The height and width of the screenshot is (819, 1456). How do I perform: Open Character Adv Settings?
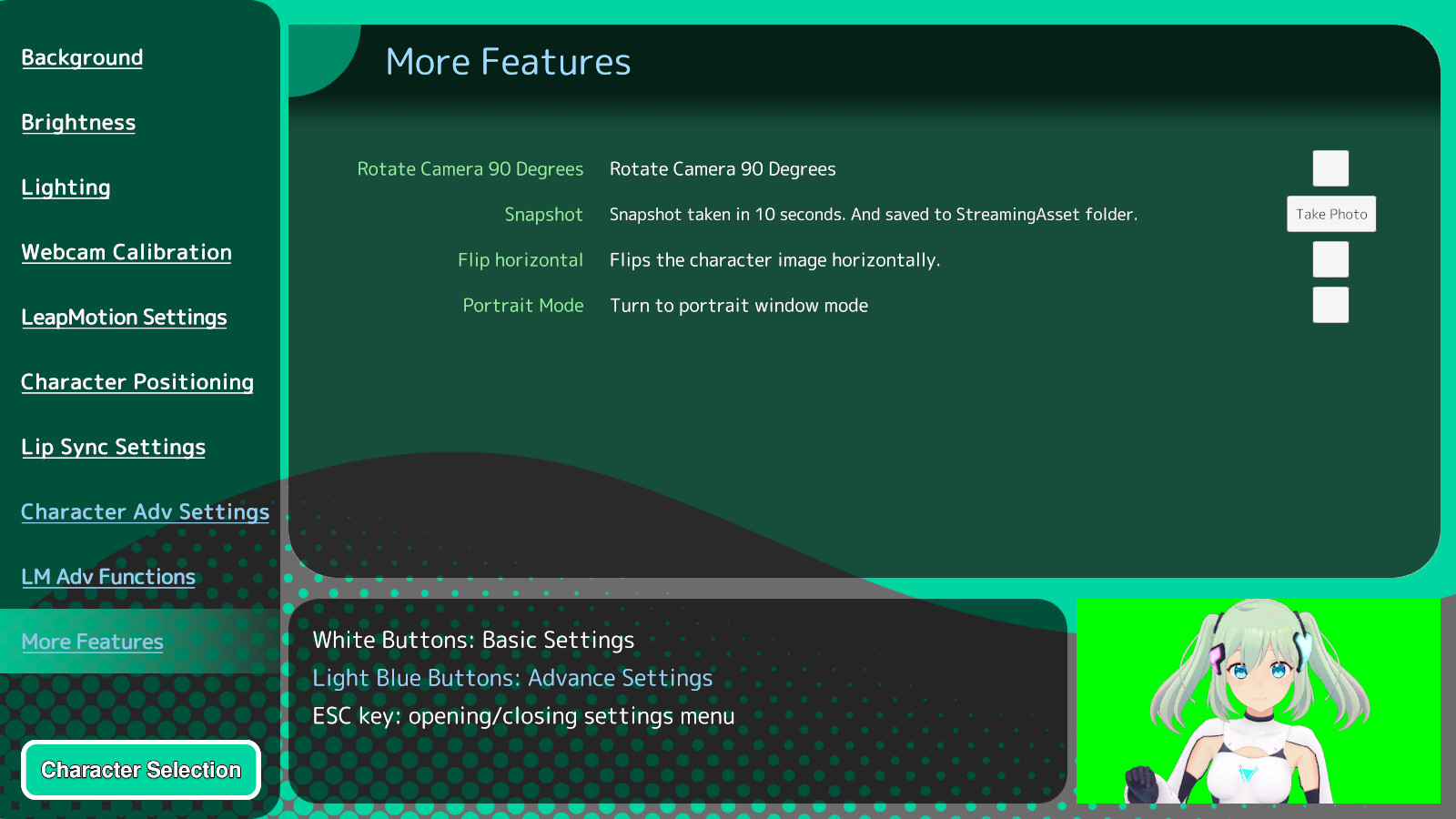pyautogui.click(x=146, y=511)
